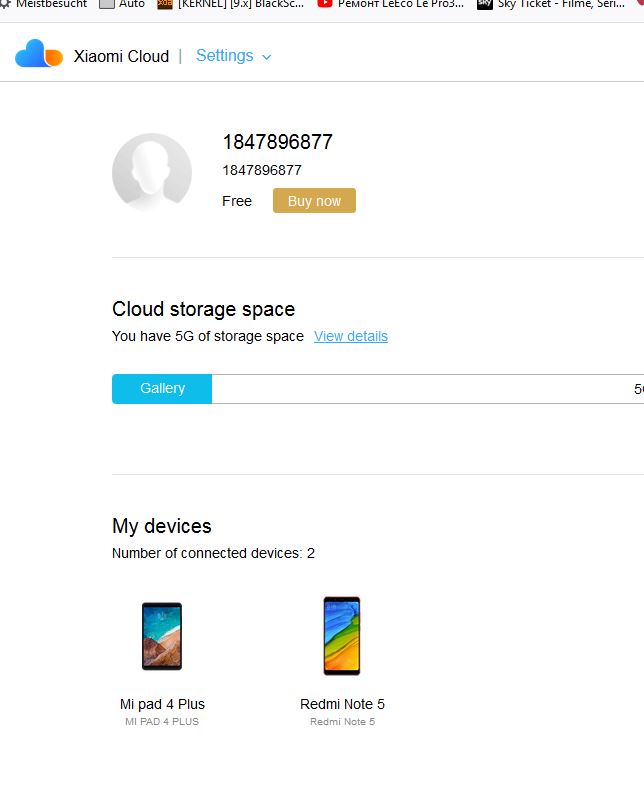Click the Xiaomi Cloud title text

click(x=121, y=56)
